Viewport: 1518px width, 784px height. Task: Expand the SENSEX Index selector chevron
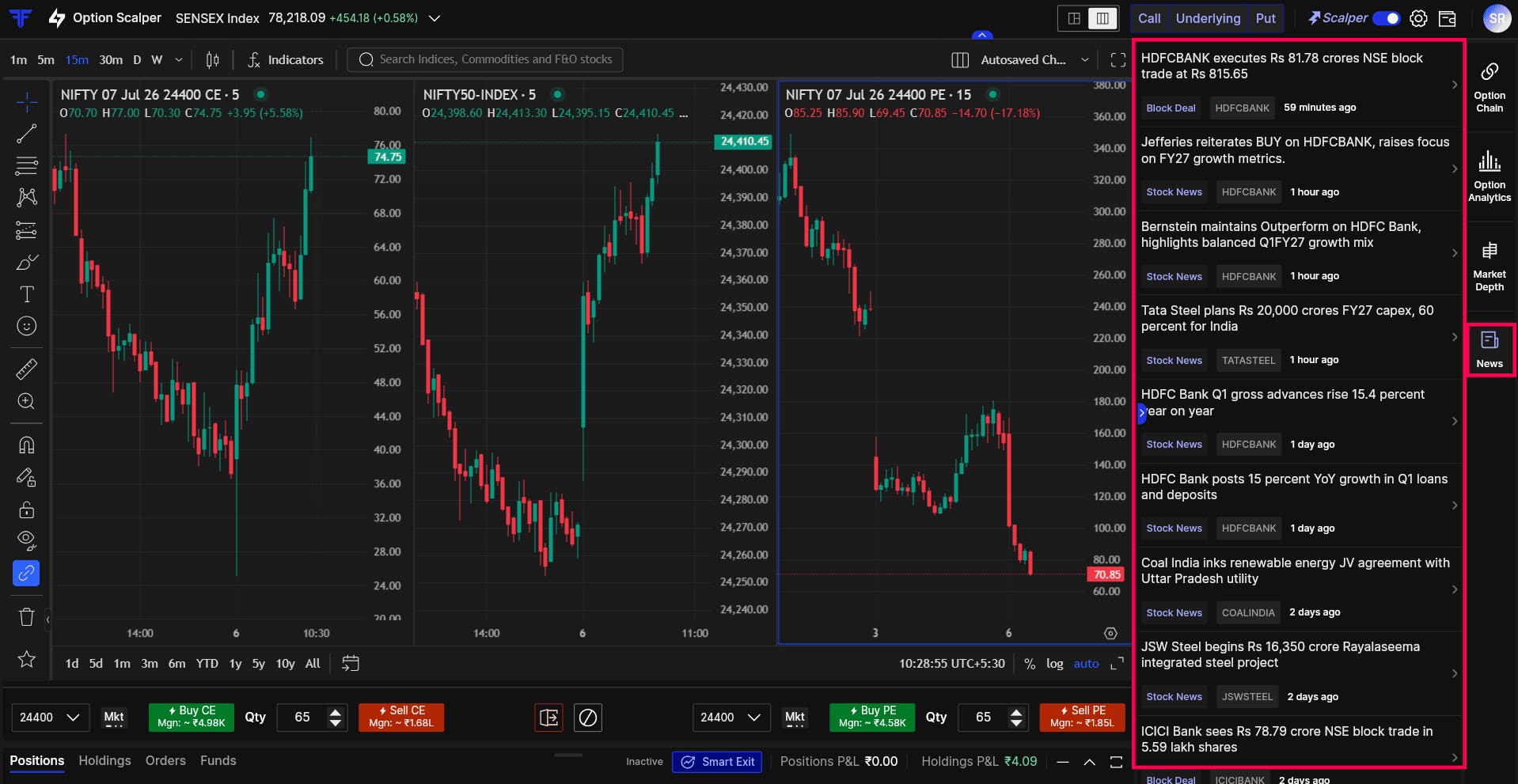click(x=435, y=18)
